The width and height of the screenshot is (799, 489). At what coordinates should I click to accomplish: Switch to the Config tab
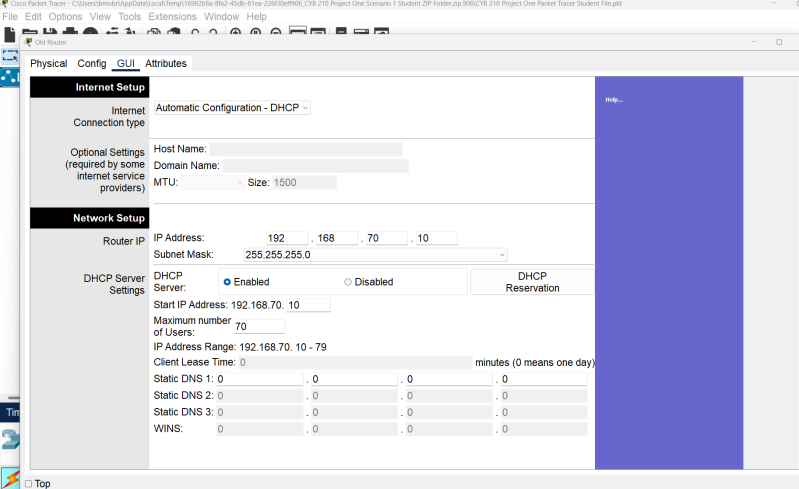92,63
